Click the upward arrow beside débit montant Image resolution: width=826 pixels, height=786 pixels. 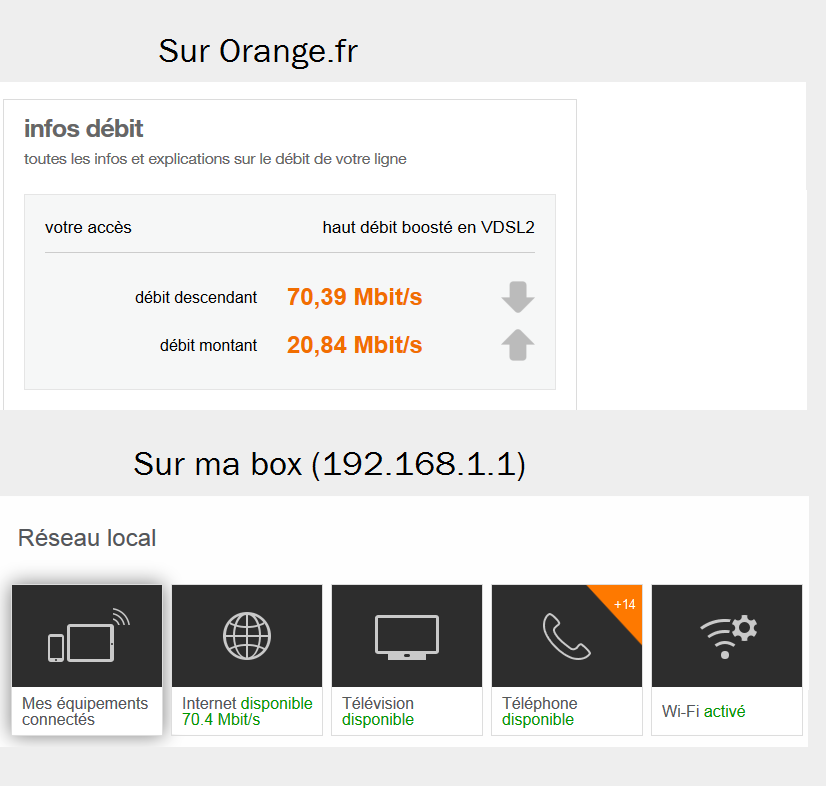[x=518, y=345]
